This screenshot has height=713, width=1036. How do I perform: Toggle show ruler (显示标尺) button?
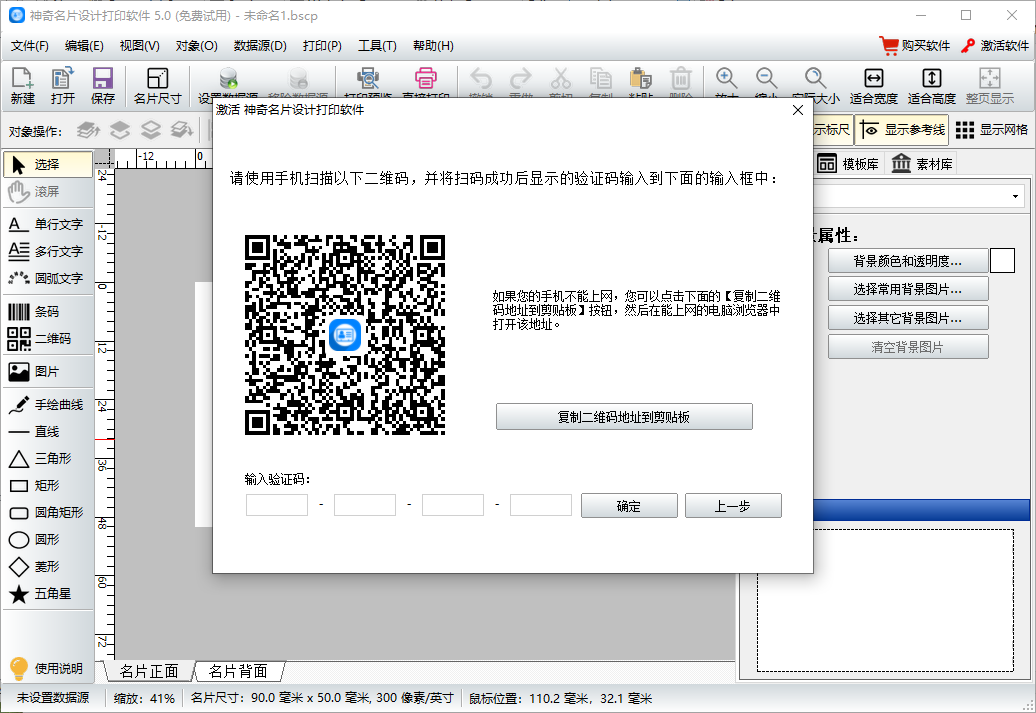pyautogui.click(x=832, y=130)
